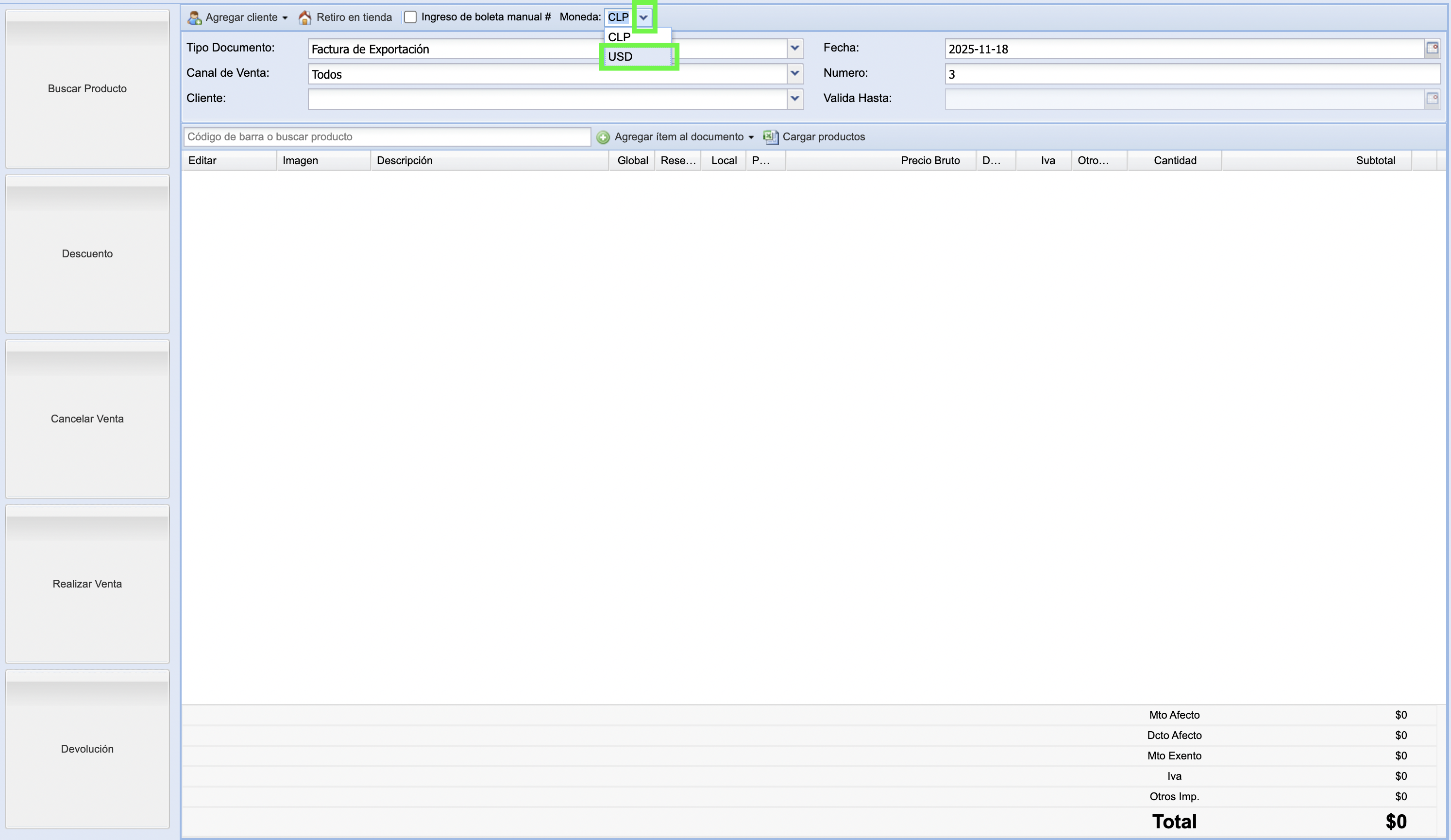Expand the Cliente combo box arrow
The width and height of the screenshot is (1451, 840).
pos(794,99)
